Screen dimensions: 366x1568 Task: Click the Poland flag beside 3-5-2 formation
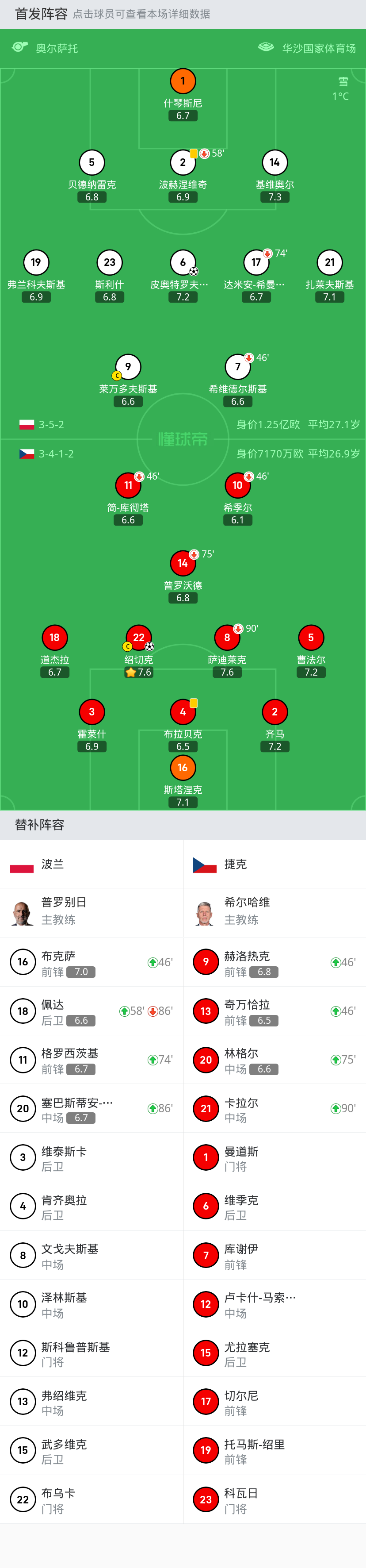27,424
